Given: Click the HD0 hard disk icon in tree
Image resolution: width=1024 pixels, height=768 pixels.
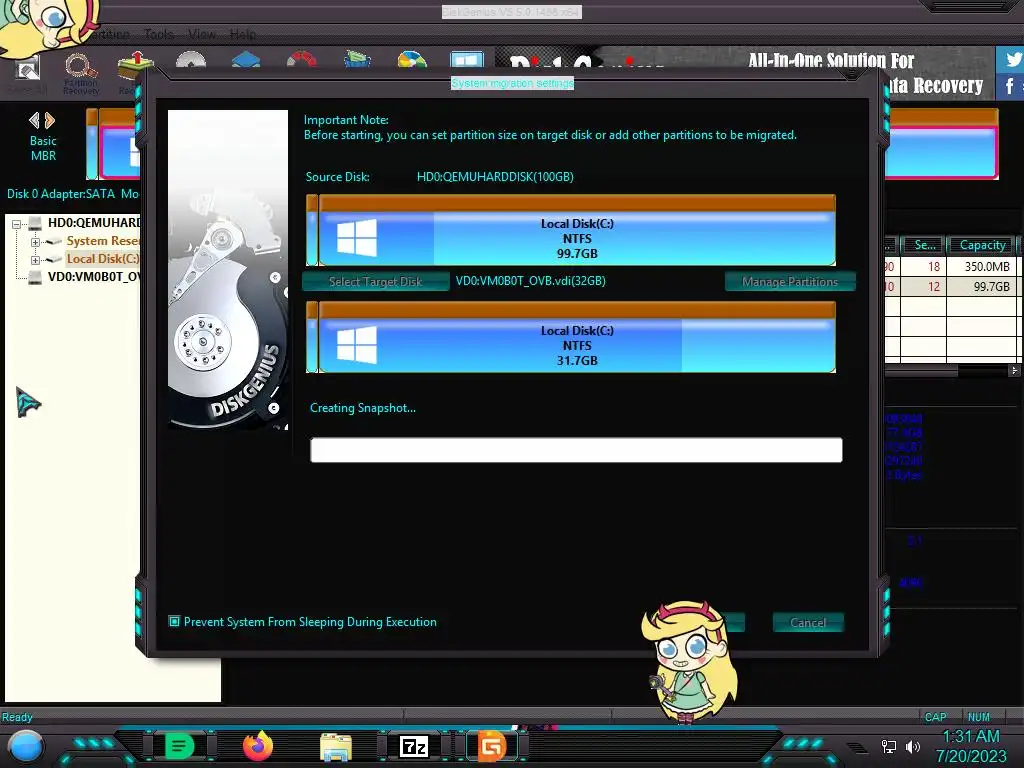Looking at the screenshot, I should pos(35,223).
